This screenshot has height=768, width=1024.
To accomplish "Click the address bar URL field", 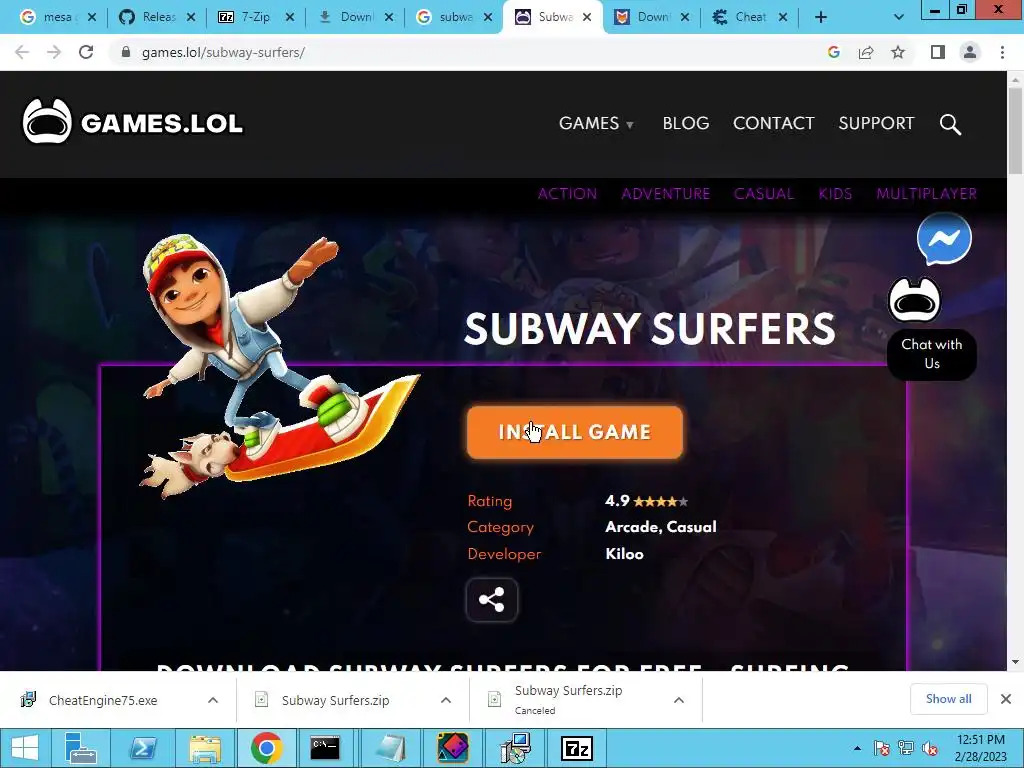I will [x=470, y=52].
